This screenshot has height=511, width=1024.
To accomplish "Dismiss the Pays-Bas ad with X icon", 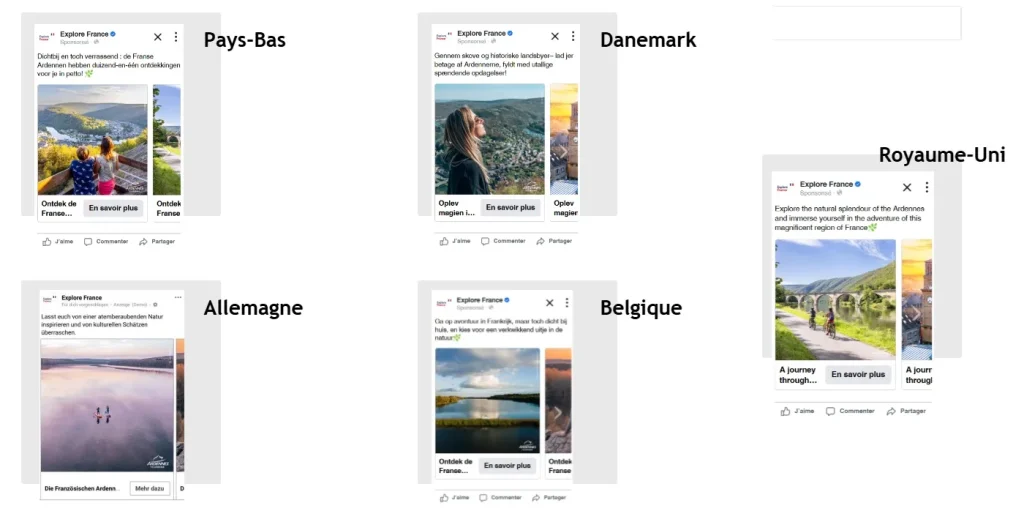I will tap(157, 37).
